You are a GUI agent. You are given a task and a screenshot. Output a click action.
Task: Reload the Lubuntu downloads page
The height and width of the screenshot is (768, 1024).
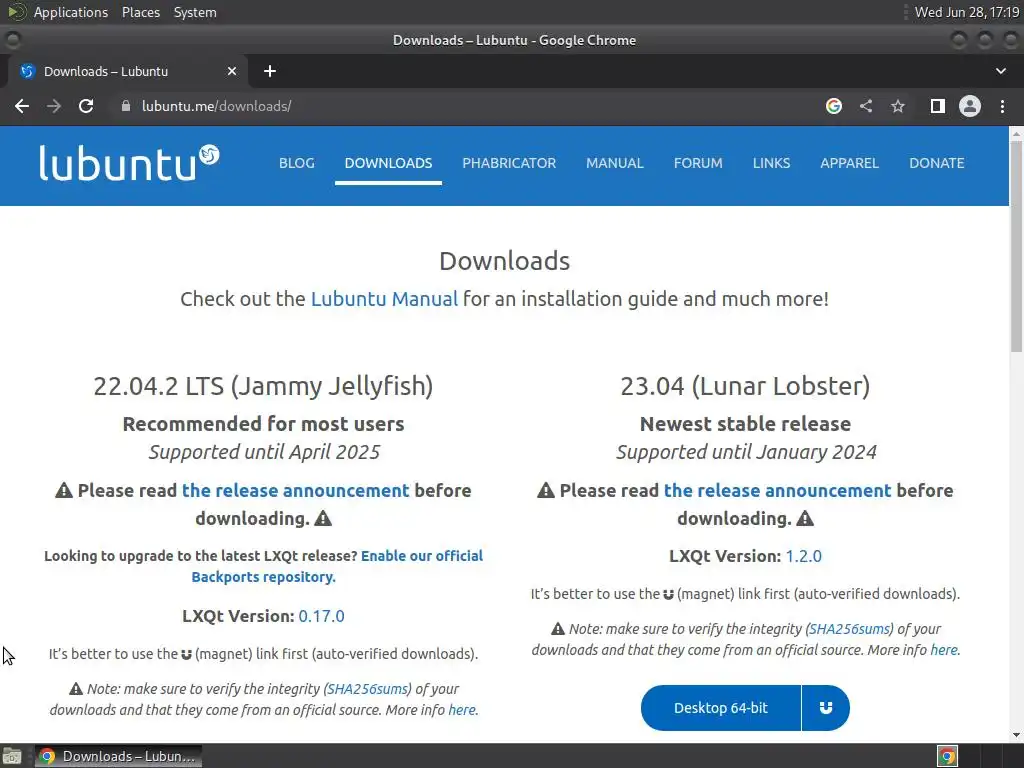coord(86,106)
